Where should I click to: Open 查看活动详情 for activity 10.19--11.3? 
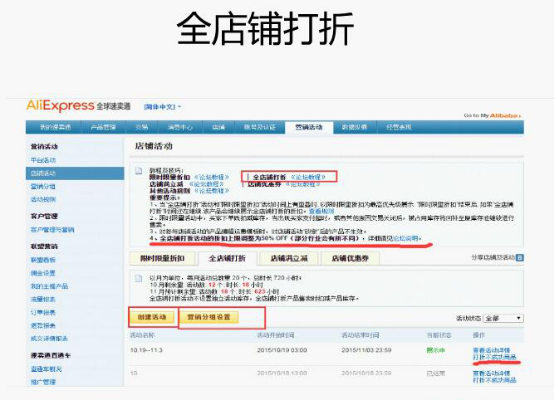pos(491,350)
